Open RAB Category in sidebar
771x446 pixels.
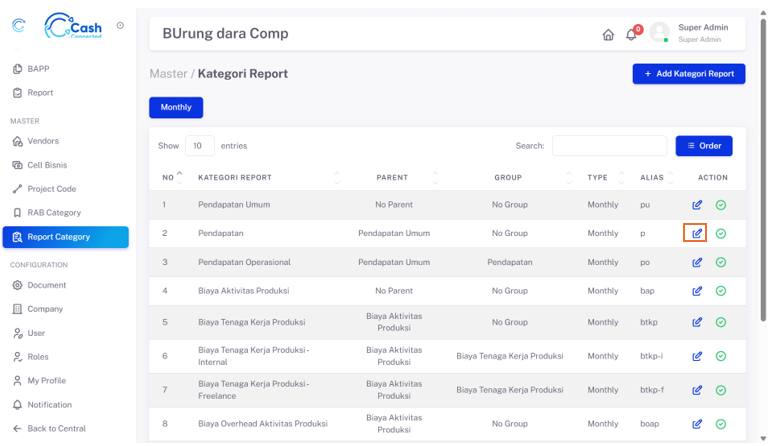coord(54,213)
